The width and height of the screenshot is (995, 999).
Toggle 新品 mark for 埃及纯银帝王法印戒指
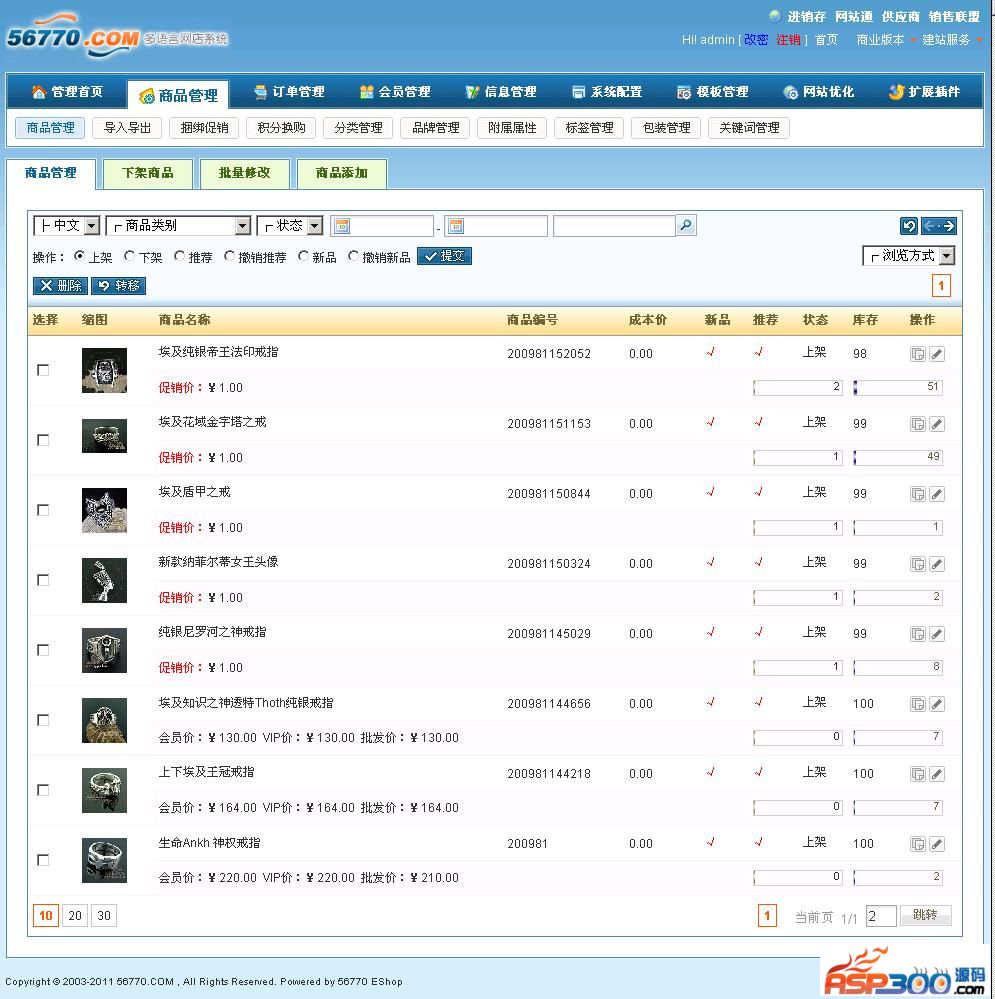[710, 352]
